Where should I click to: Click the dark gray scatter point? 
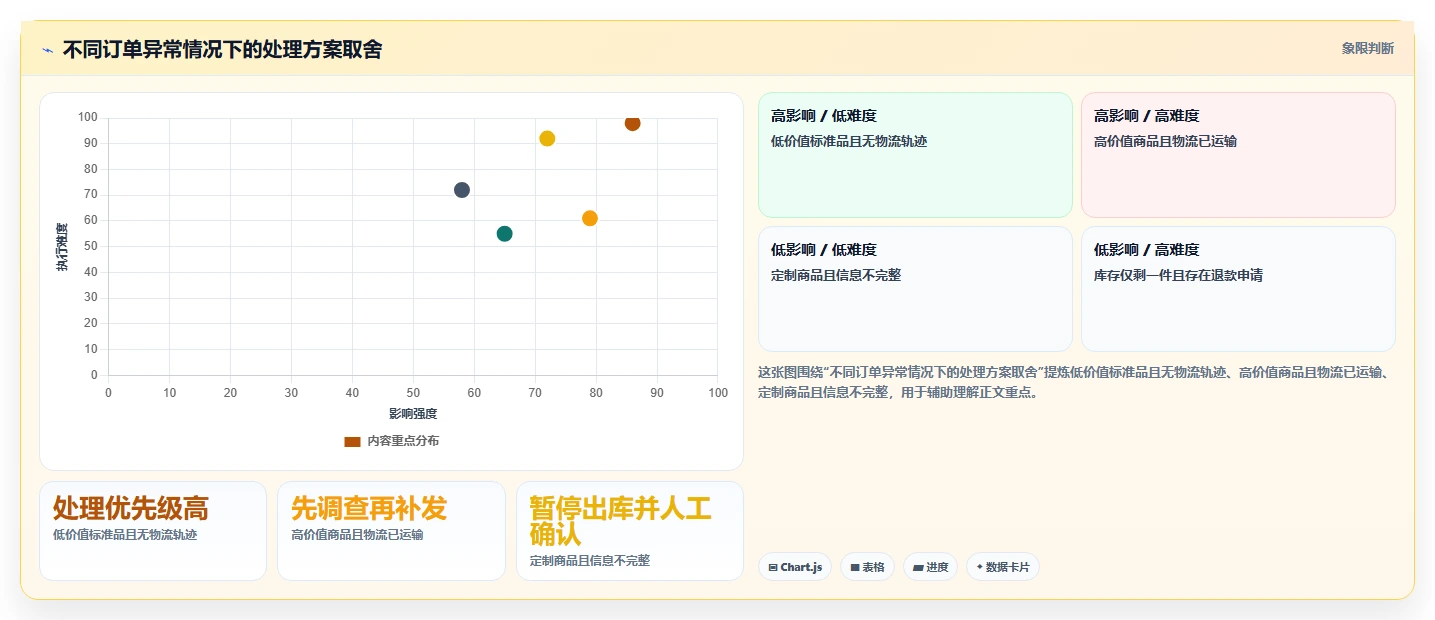click(x=462, y=190)
